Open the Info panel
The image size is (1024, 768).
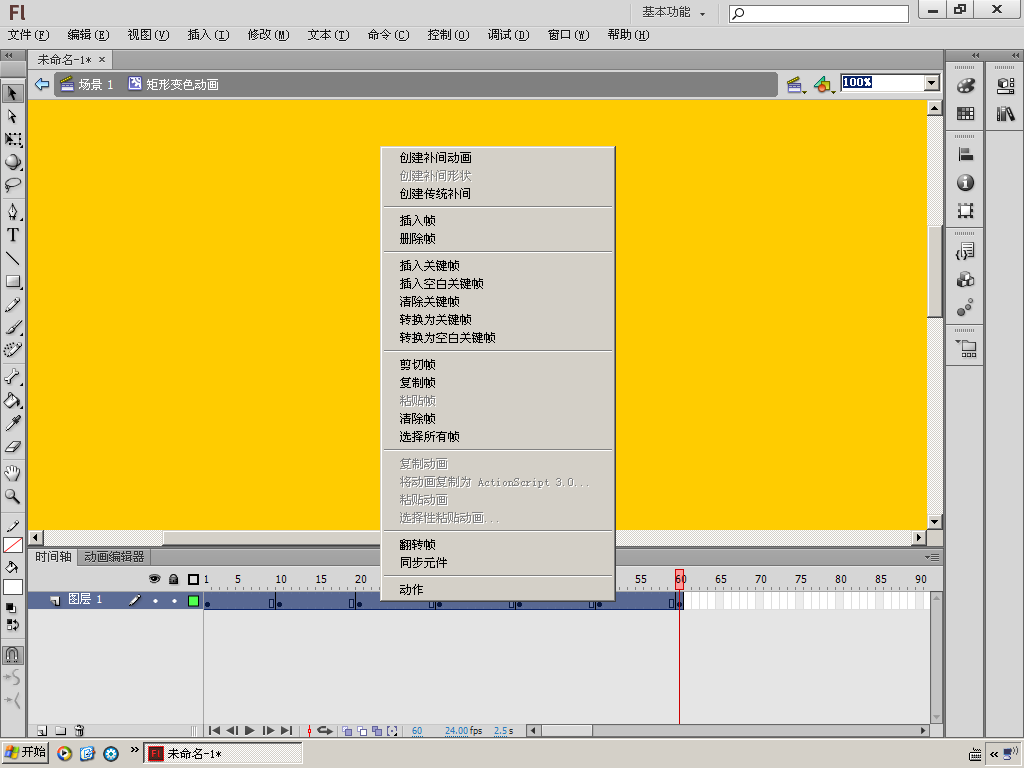(965, 183)
